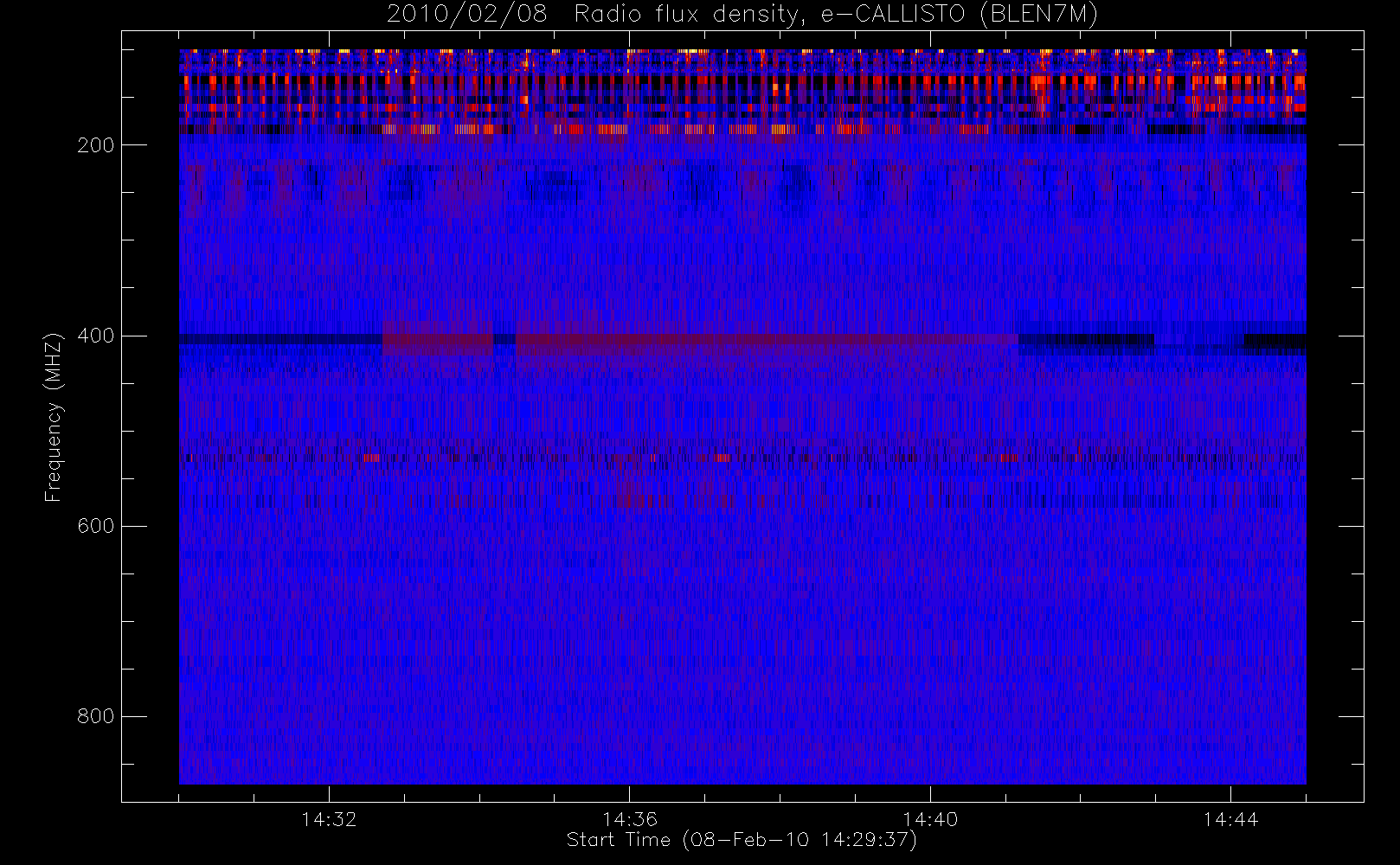Click the 14:40 time tick label
The image size is (1400, 865).
pyautogui.click(x=930, y=818)
